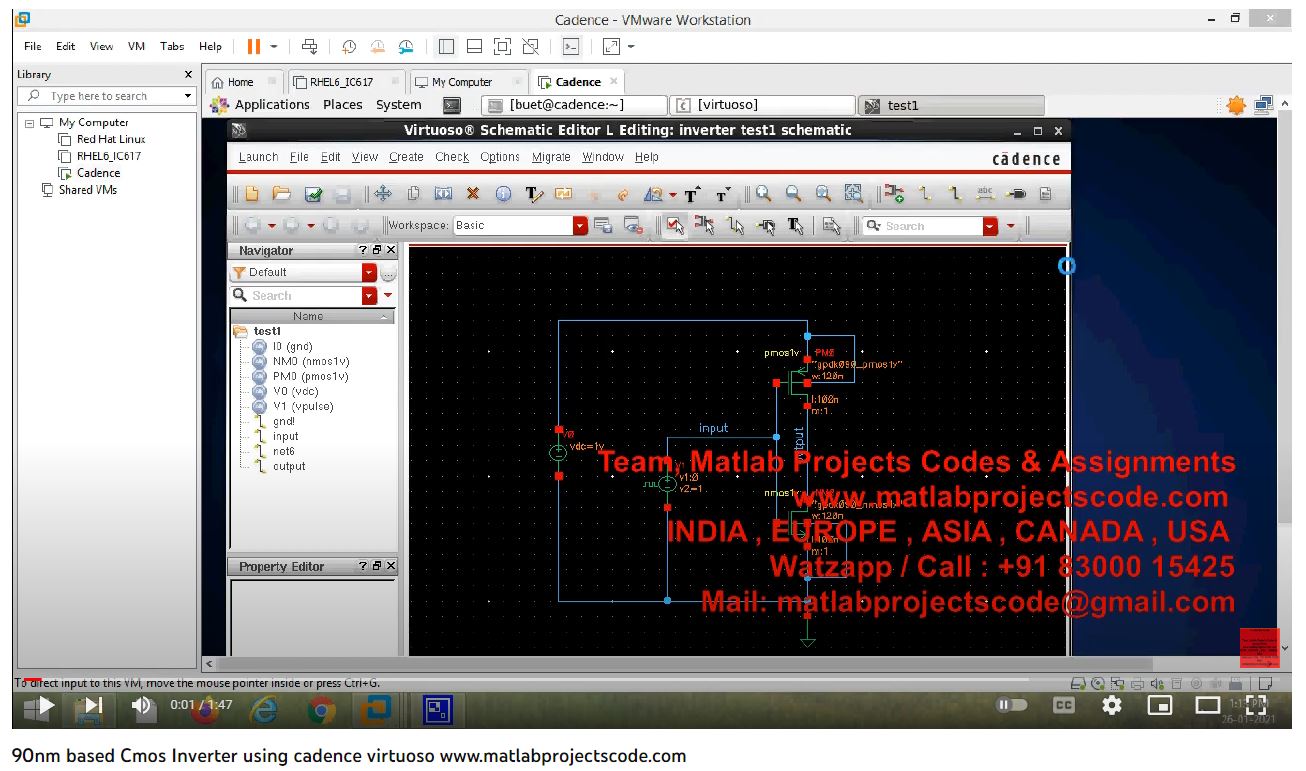The width and height of the screenshot is (1306, 771).
Task: Select the Create Wire Name (abc) icon
Action: tap(985, 195)
